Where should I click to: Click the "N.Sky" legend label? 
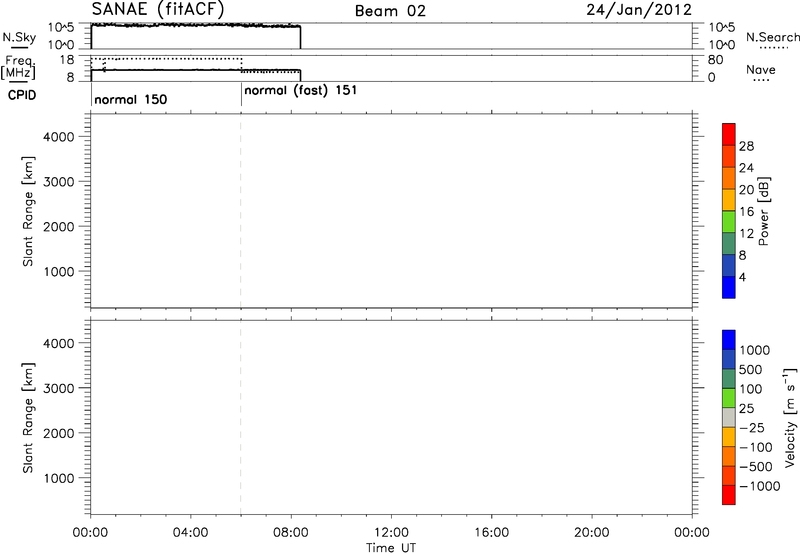pyautogui.click(x=19, y=37)
